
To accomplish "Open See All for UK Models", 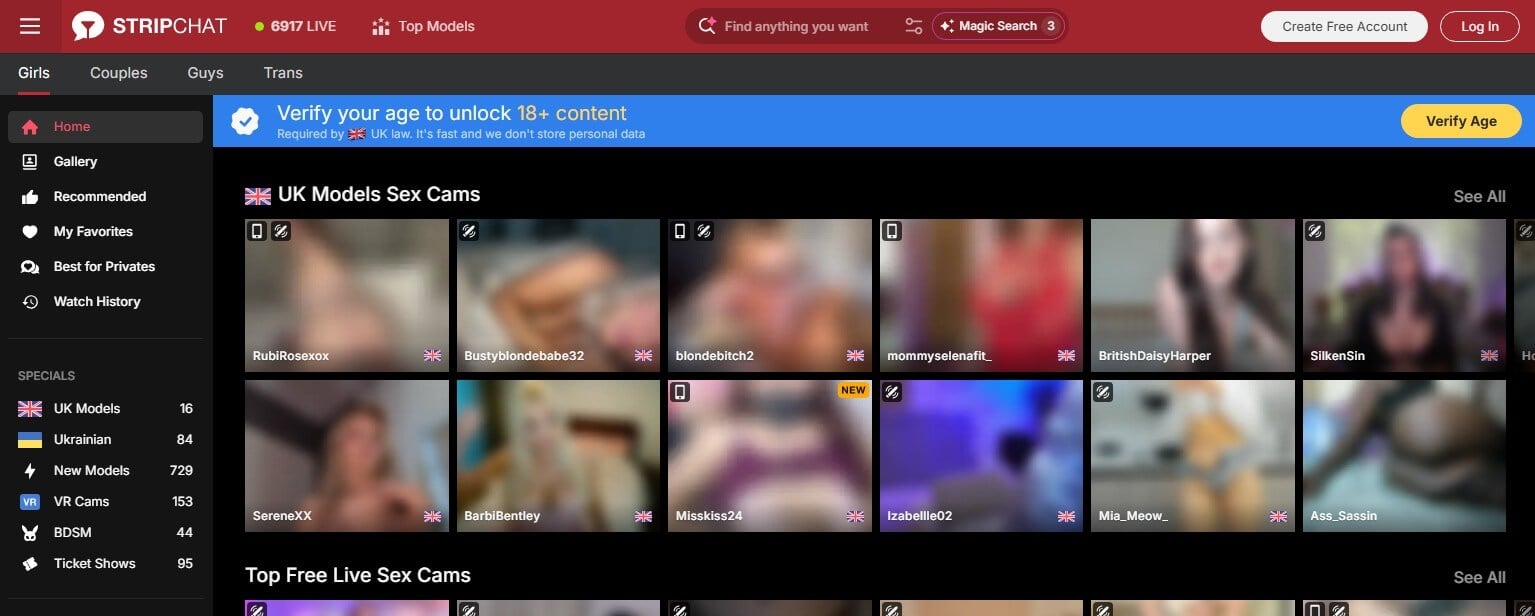I will [x=1479, y=196].
